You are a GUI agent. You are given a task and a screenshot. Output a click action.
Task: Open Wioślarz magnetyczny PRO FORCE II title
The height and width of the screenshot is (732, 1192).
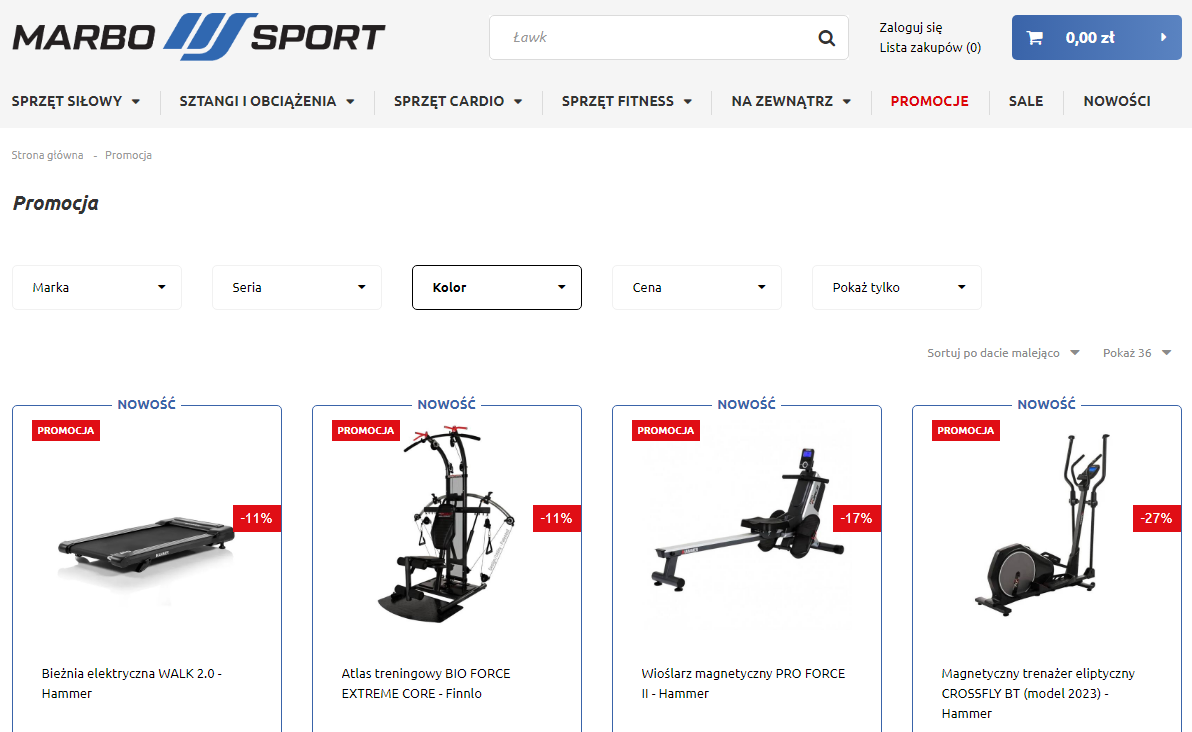coord(743,683)
